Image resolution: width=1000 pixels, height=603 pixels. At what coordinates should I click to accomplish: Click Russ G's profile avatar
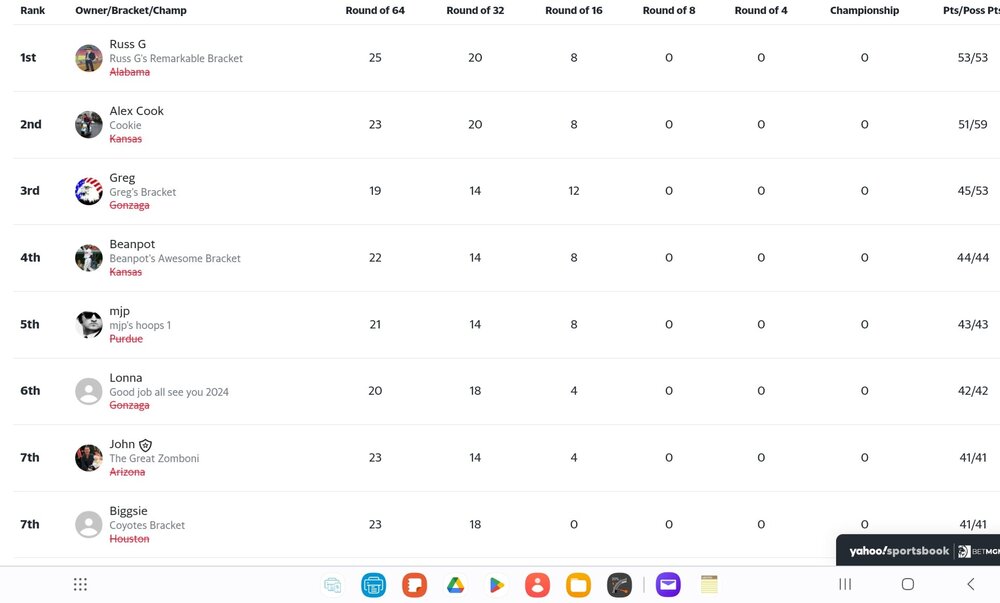89,58
